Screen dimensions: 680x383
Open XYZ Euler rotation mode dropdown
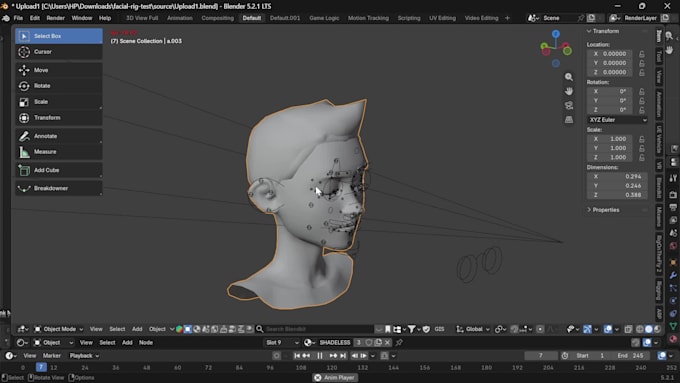coord(617,120)
